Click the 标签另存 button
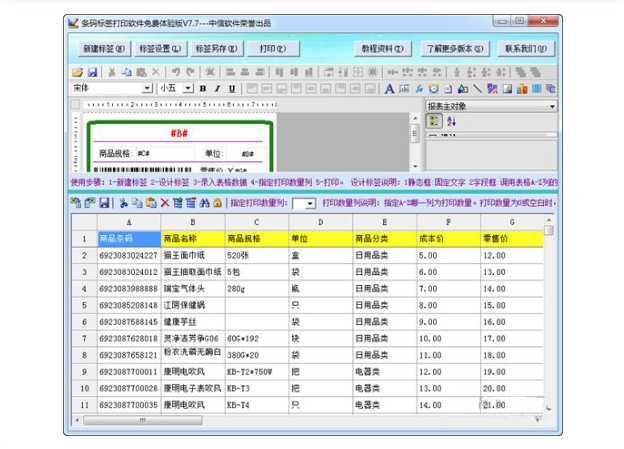624x449 pixels. click(x=216, y=49)
